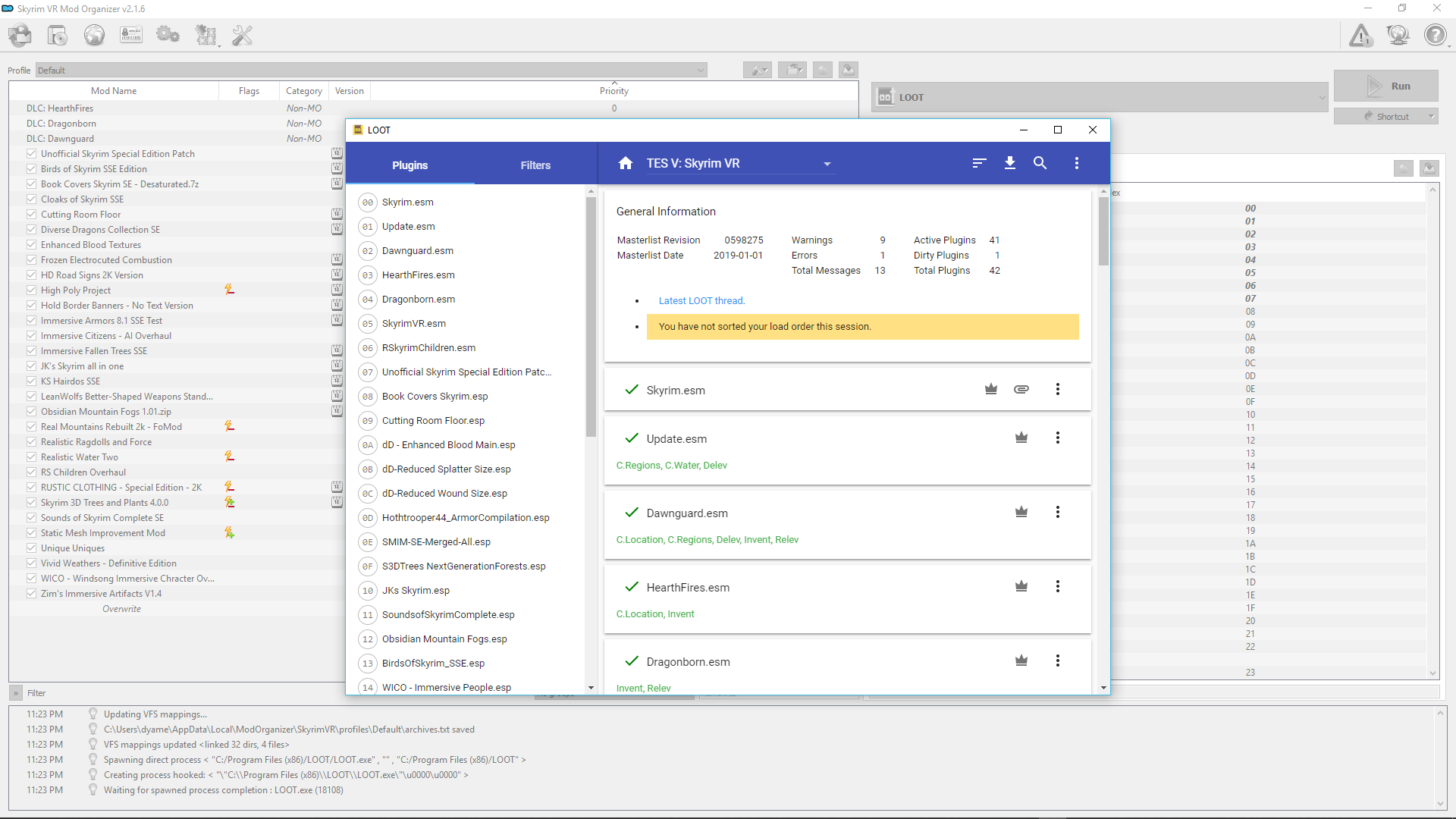Screen dimensions: 1456x819
Task: Click the update globe icon near Help
Action: pos(1398,35)
